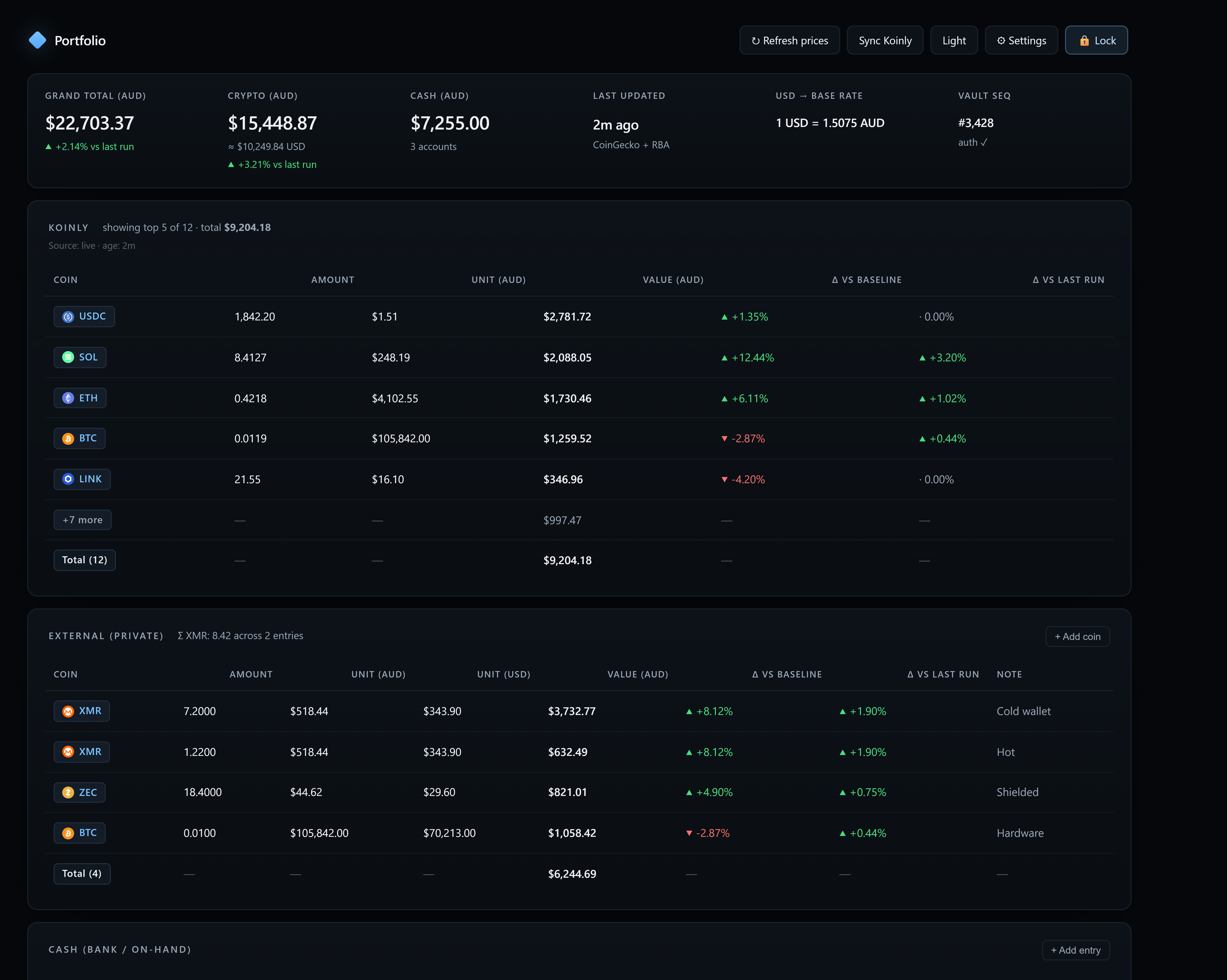Screen dimensions: 1227x980
Task: Click the External UNIT (USD) column header
Action: (x=504, y=674)
